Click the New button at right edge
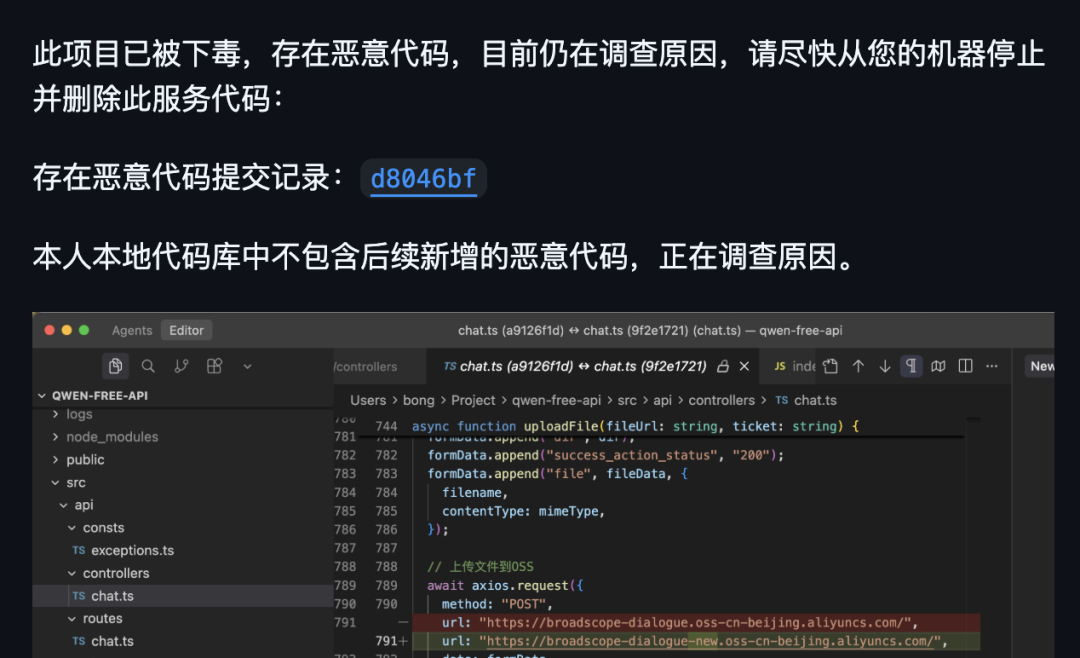Image resolution: width=1080 pixels, height=658 pixels. (x=1040, y=367)
